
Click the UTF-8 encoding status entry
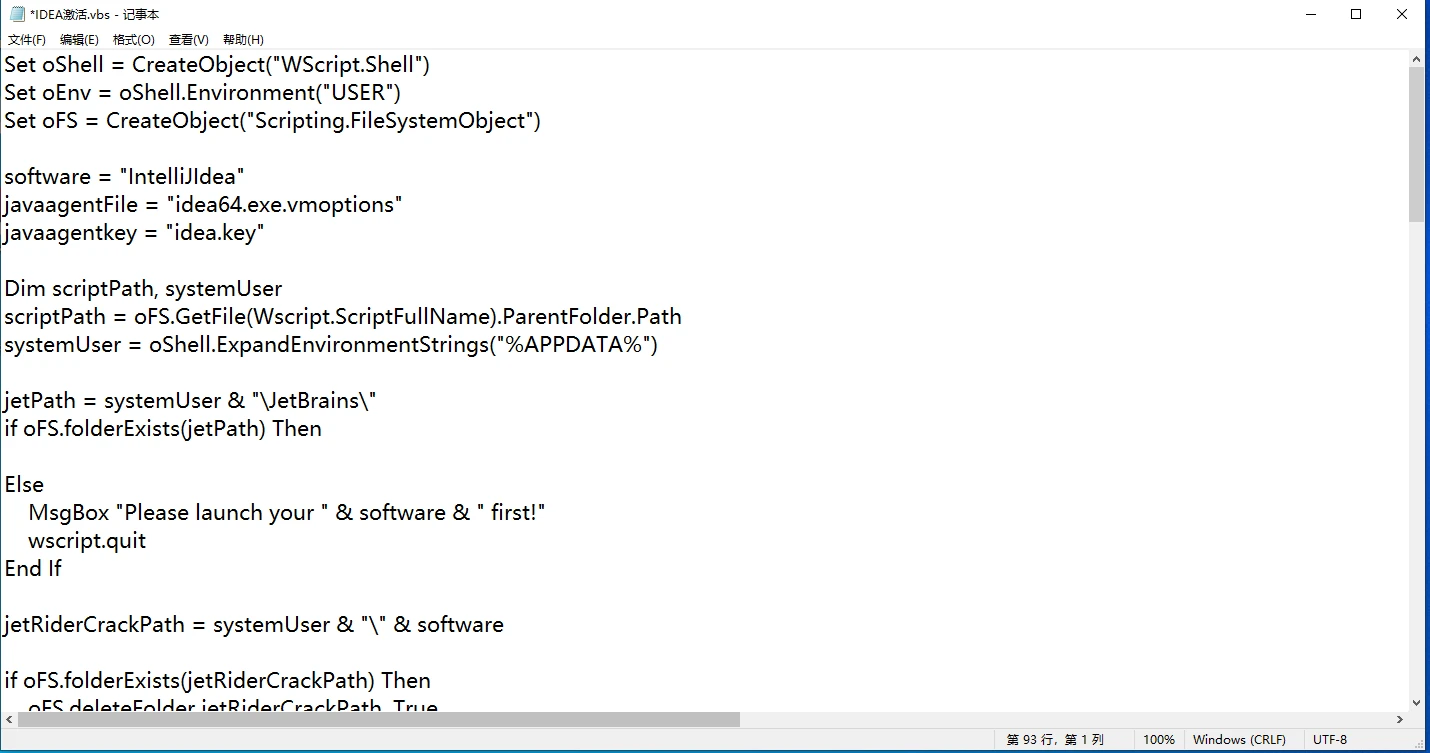point(1330,740)
